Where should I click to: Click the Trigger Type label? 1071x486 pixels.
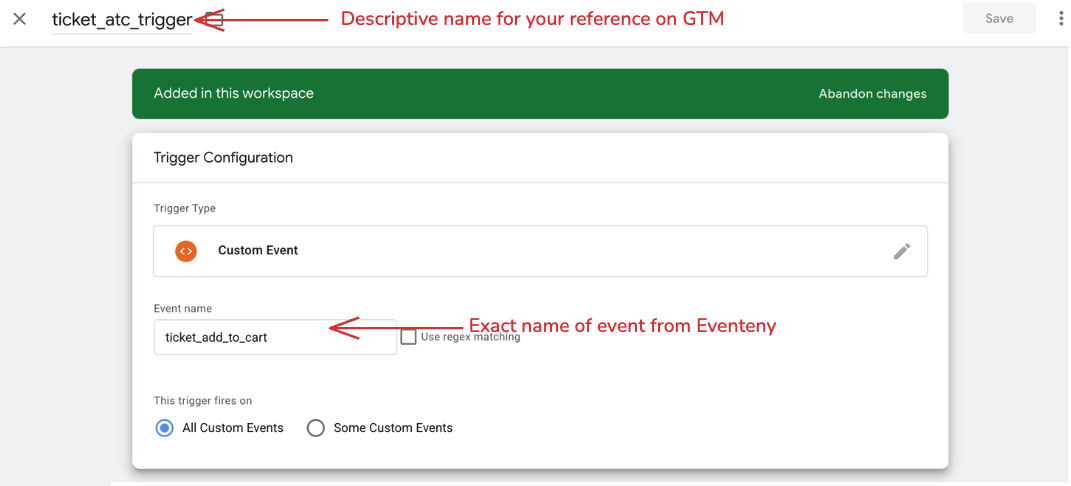click(x=184, y=208)
